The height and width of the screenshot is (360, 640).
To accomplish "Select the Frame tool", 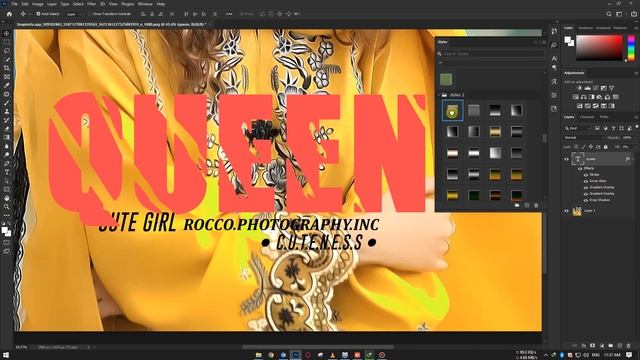I will 7,76.
